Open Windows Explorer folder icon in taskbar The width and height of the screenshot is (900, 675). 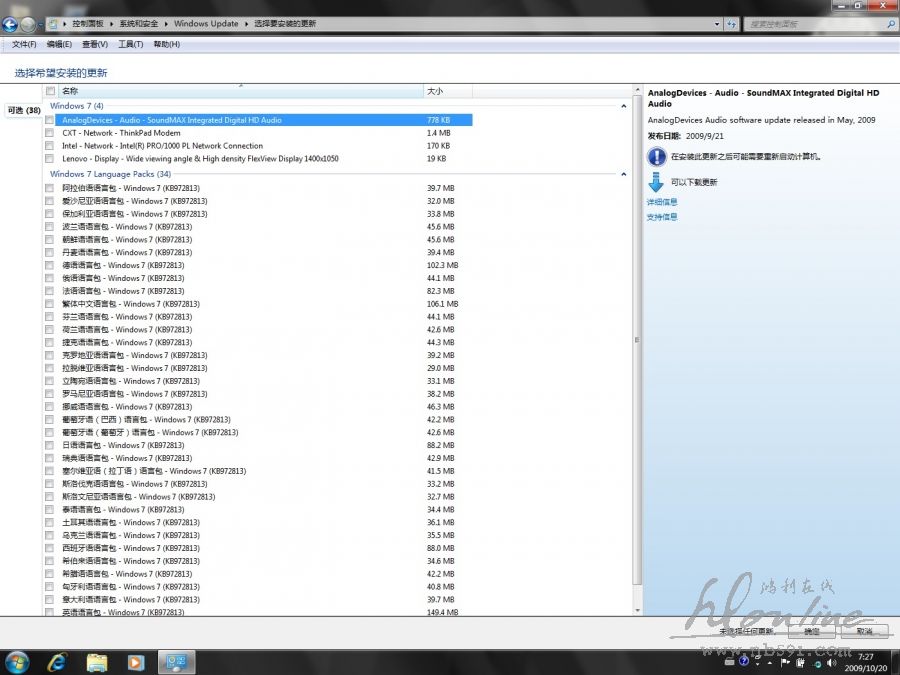[97, 661]
